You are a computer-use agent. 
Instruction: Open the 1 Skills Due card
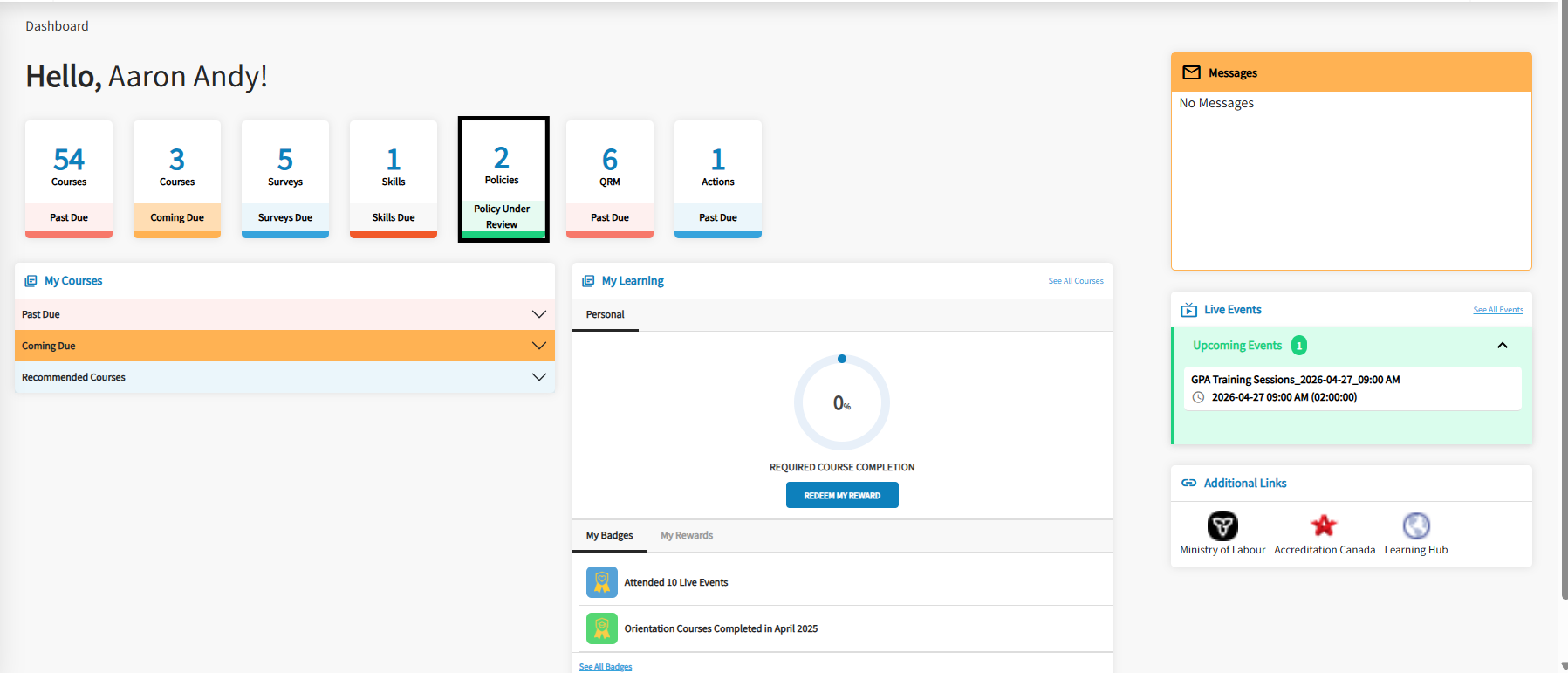[x=394, y=179]
